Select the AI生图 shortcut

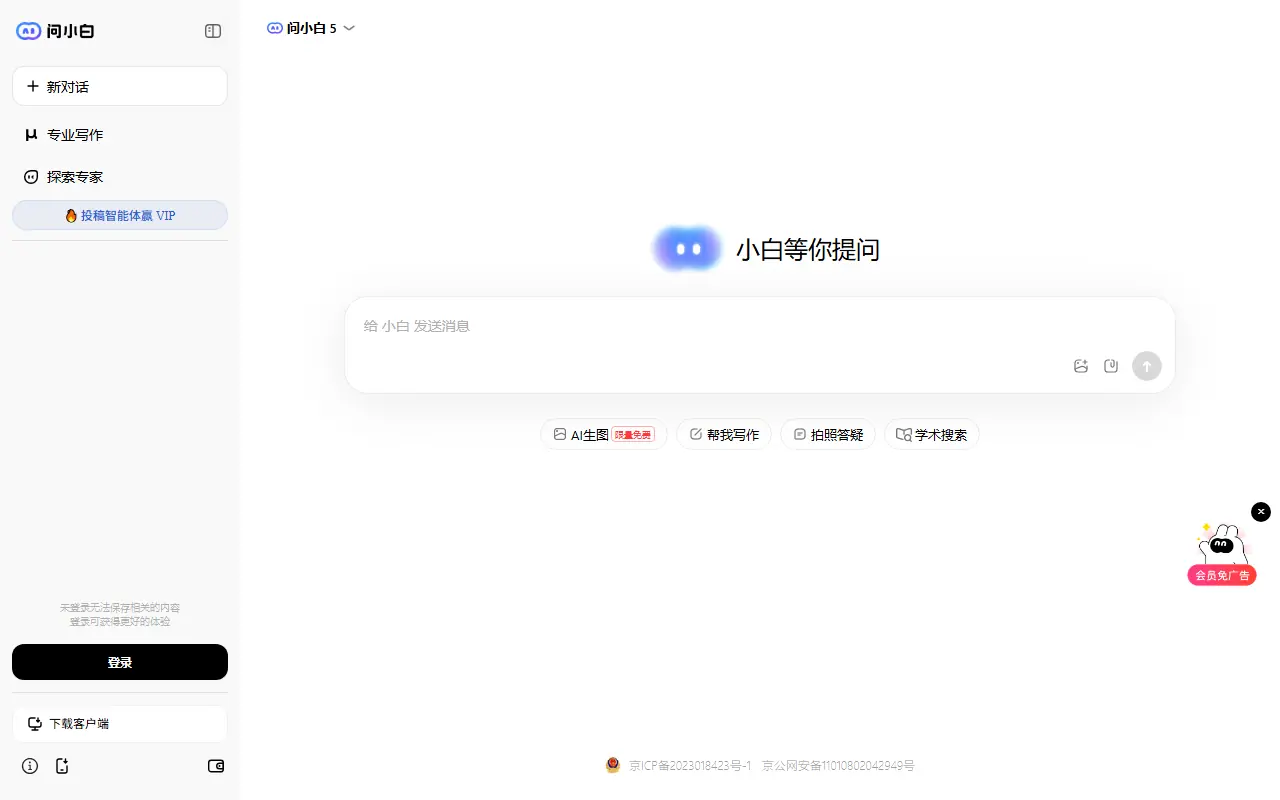pos(603,434)
